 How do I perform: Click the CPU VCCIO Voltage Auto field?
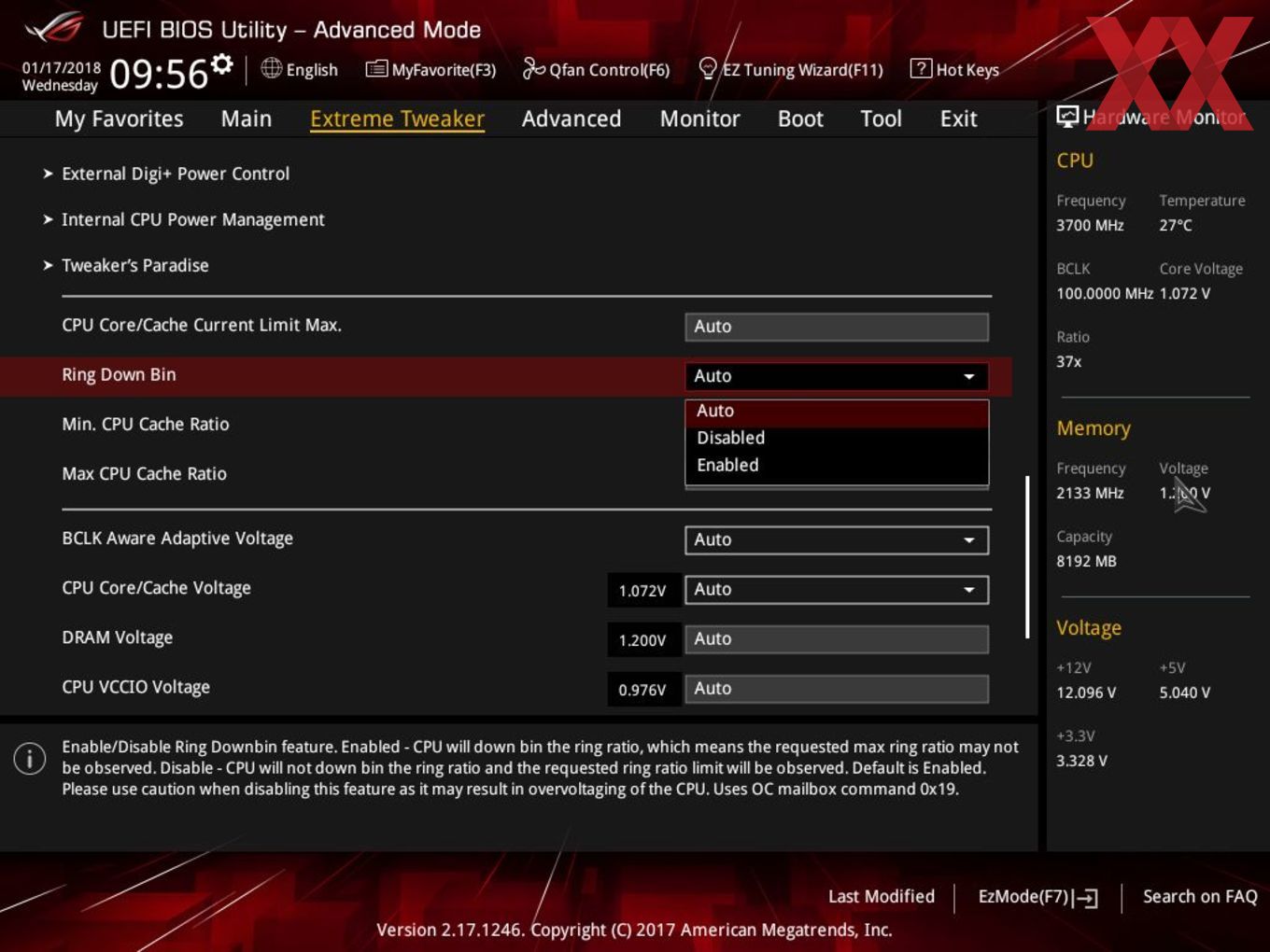837,689
